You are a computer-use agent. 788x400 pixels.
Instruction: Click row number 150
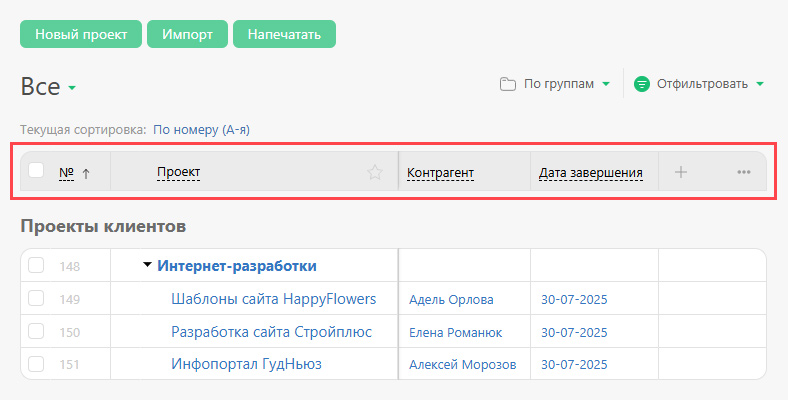coord(70,333)
